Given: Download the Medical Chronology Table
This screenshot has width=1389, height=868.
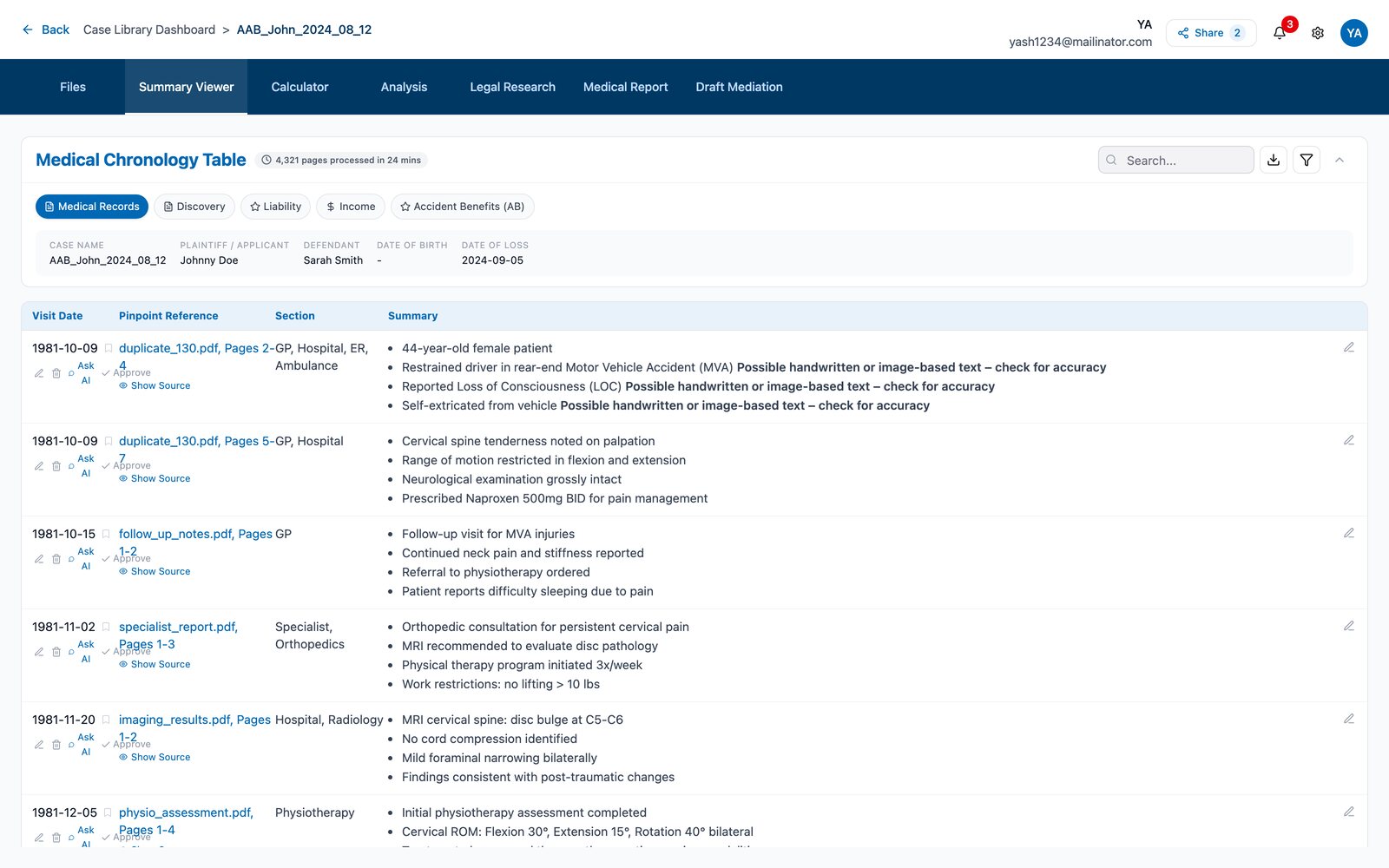Looking at the screenshot, I should click(1274, 160).
